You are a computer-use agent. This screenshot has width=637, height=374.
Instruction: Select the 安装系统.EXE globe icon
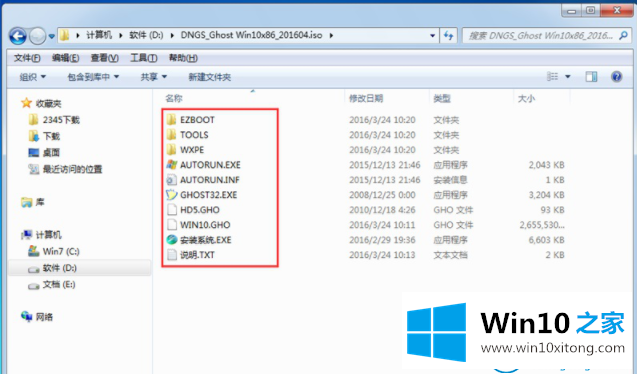(x=171, y=240)
